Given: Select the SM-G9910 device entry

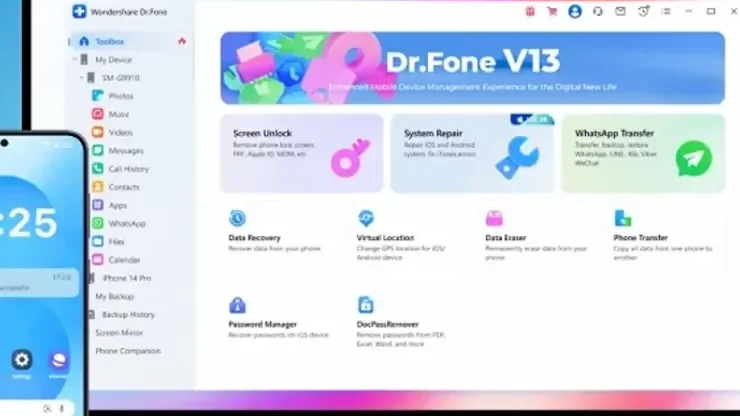Looking at the screenshot, I should 121,78.
